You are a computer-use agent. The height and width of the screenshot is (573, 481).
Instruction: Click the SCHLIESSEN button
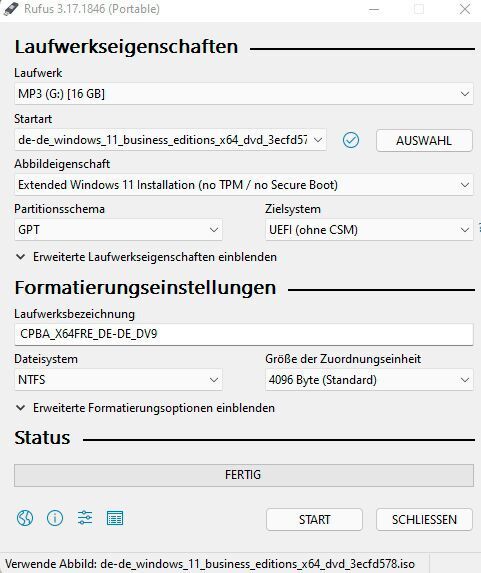pos(424,520)
